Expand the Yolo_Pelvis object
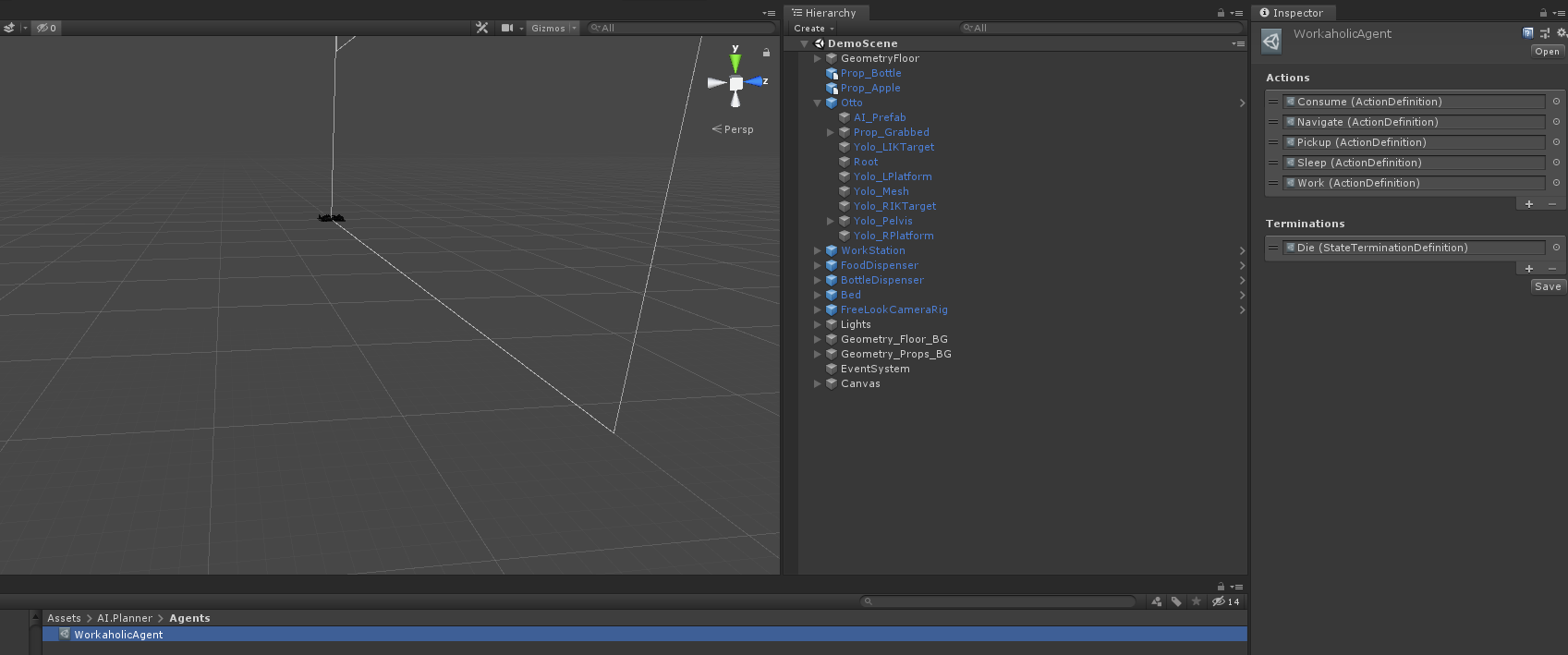 tap(831, 221)
